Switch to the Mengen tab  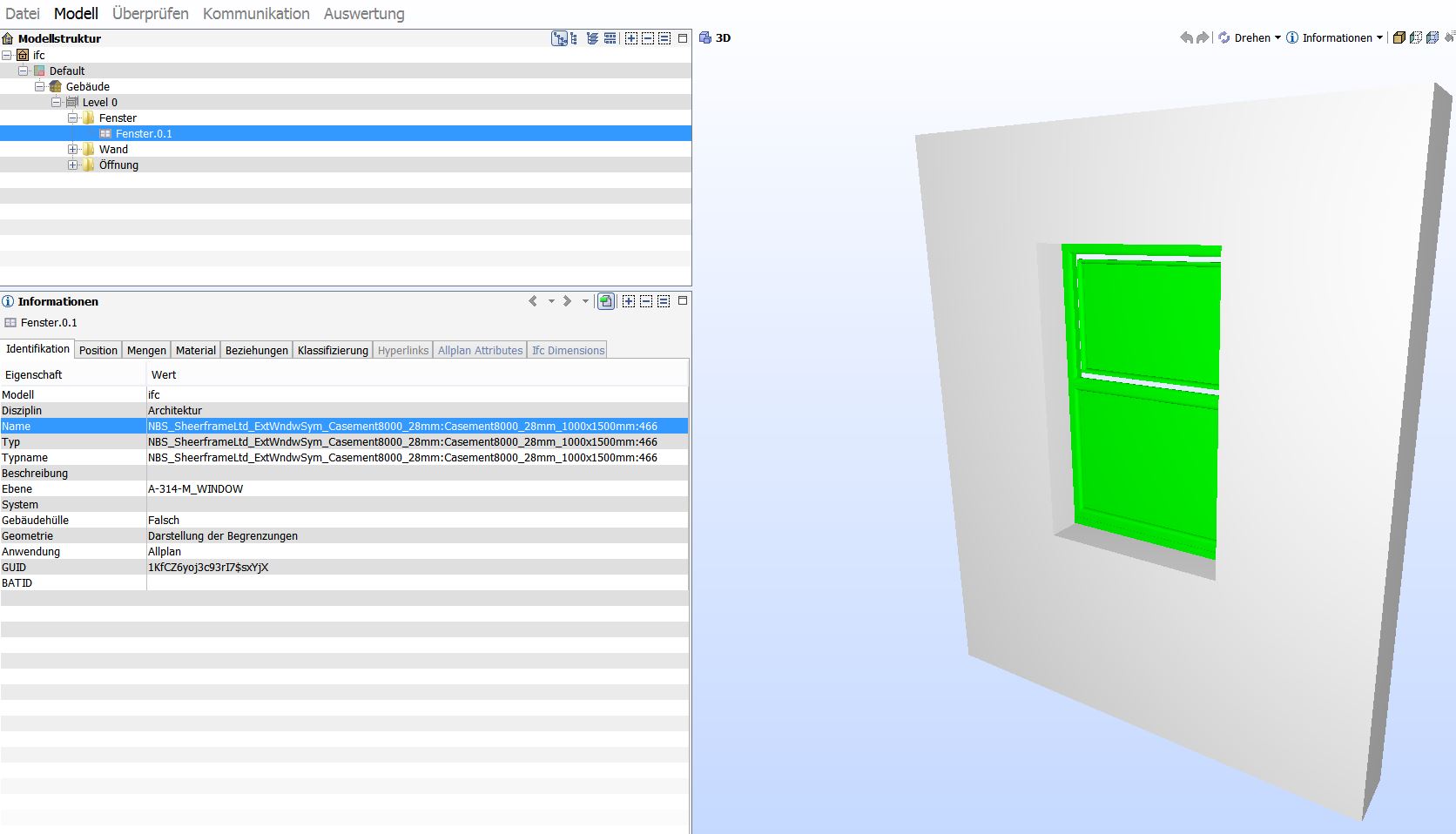146,350
